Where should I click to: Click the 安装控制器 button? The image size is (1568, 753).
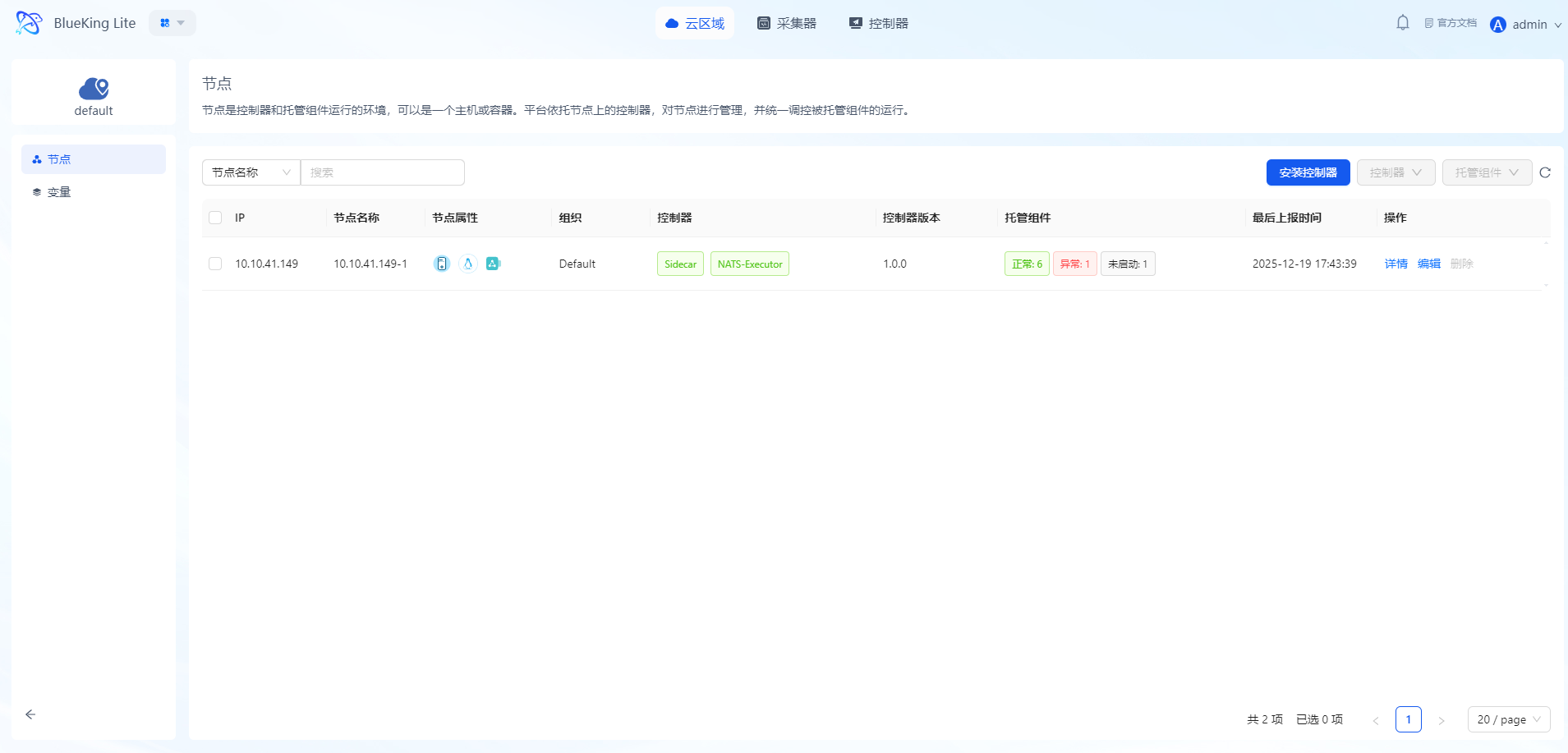point(1308,172)
